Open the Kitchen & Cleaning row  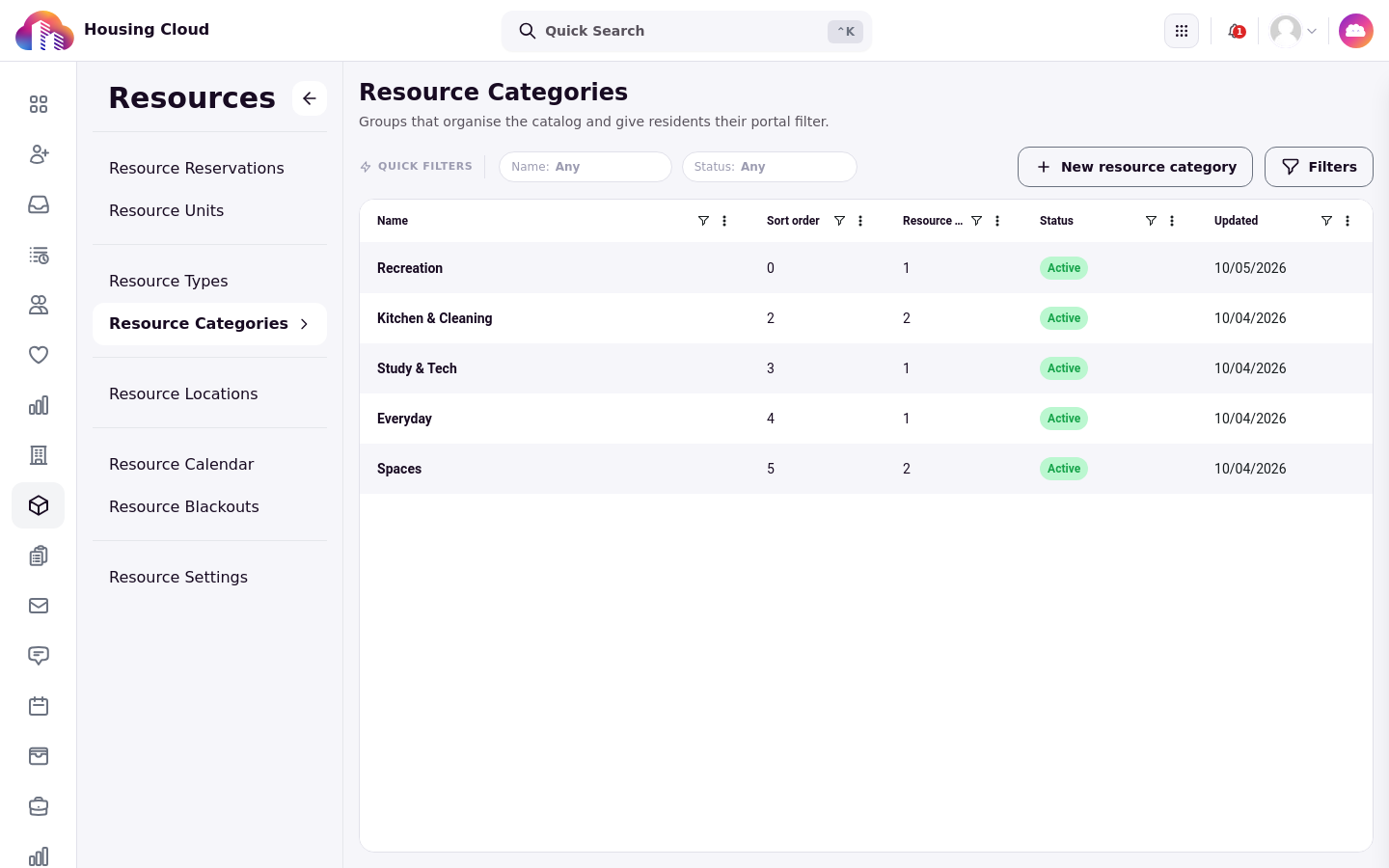[866, 318]
